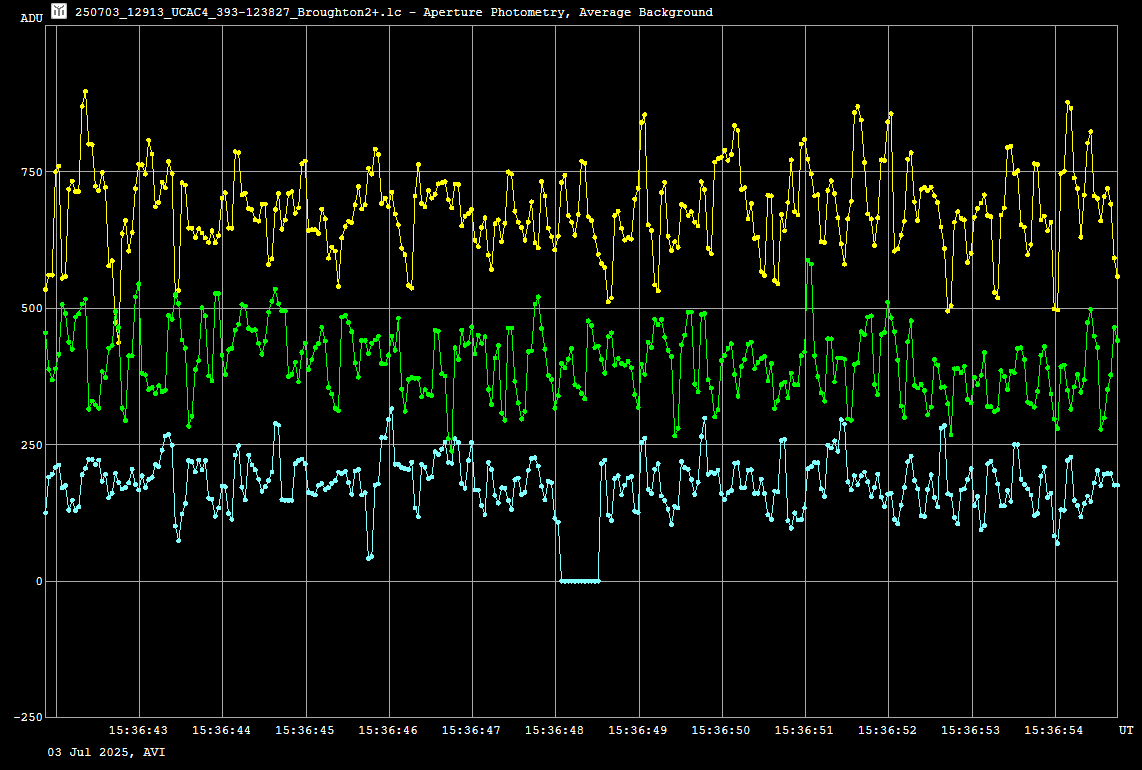The height and width of the screenshot is (770, 1142).
Task: Click the 500 value on the vertical axis
Action: point(31,308)
